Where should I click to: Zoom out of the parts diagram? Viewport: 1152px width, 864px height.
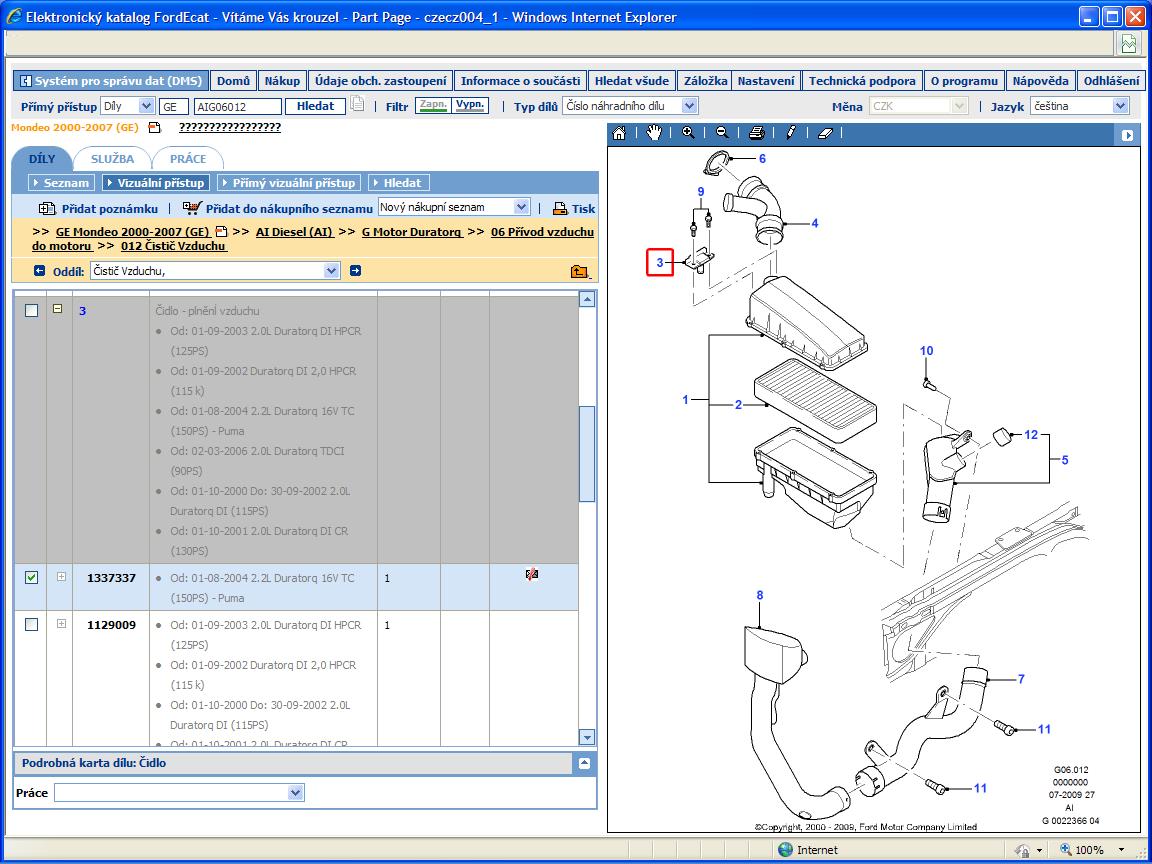pyautogui.click(x=721, y=133)
